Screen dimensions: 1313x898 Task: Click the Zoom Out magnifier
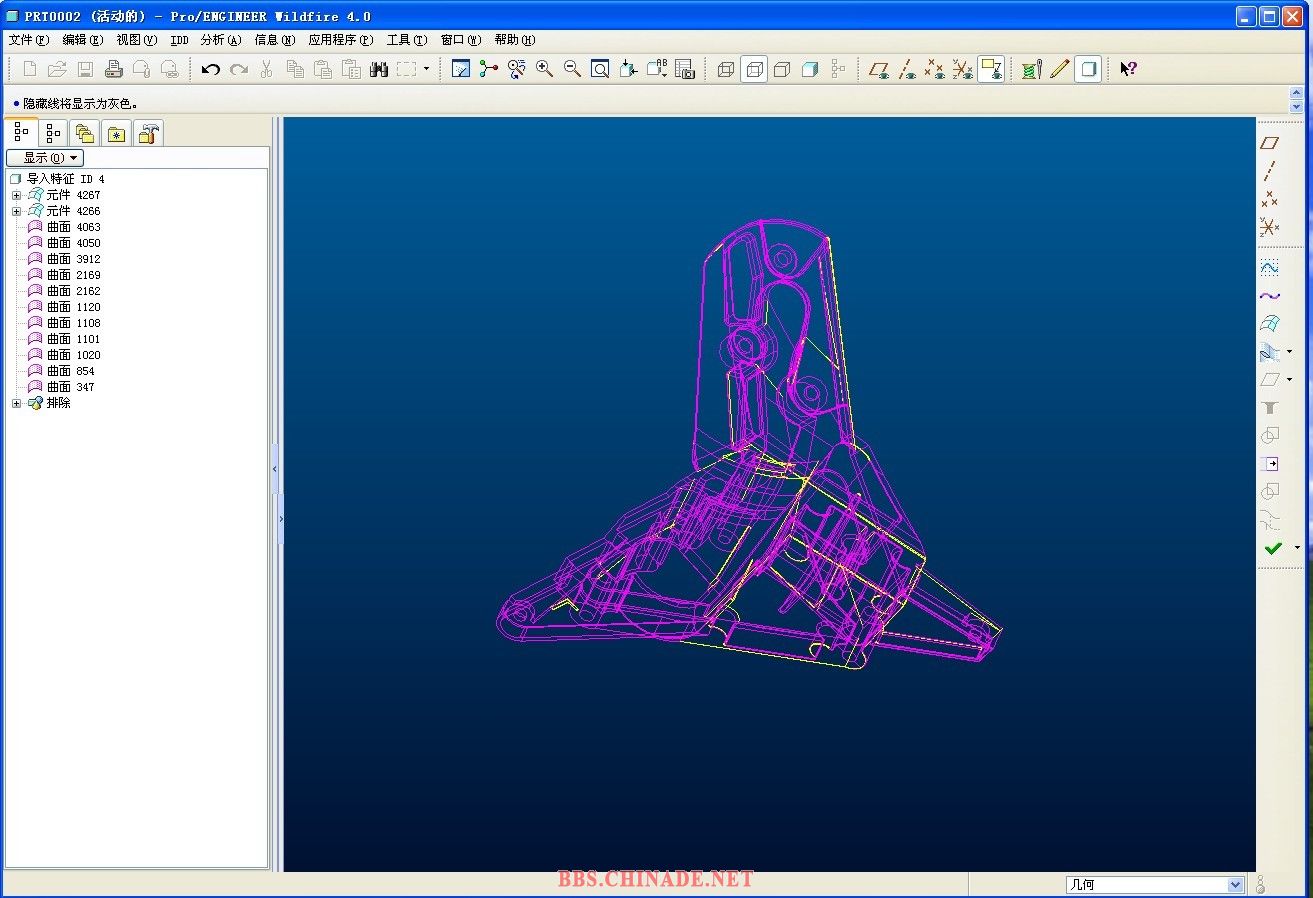pyautogui.click(x=572, y=69)
